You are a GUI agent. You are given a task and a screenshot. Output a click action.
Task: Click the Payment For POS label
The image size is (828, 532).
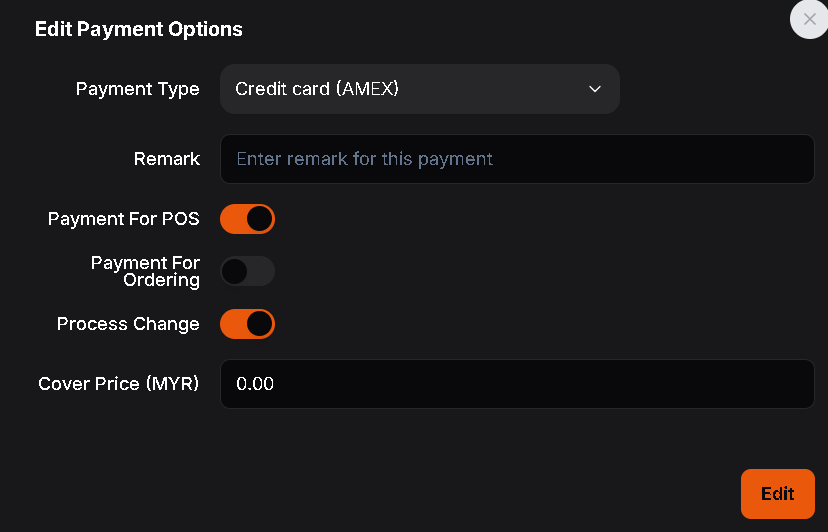point(124,219)
